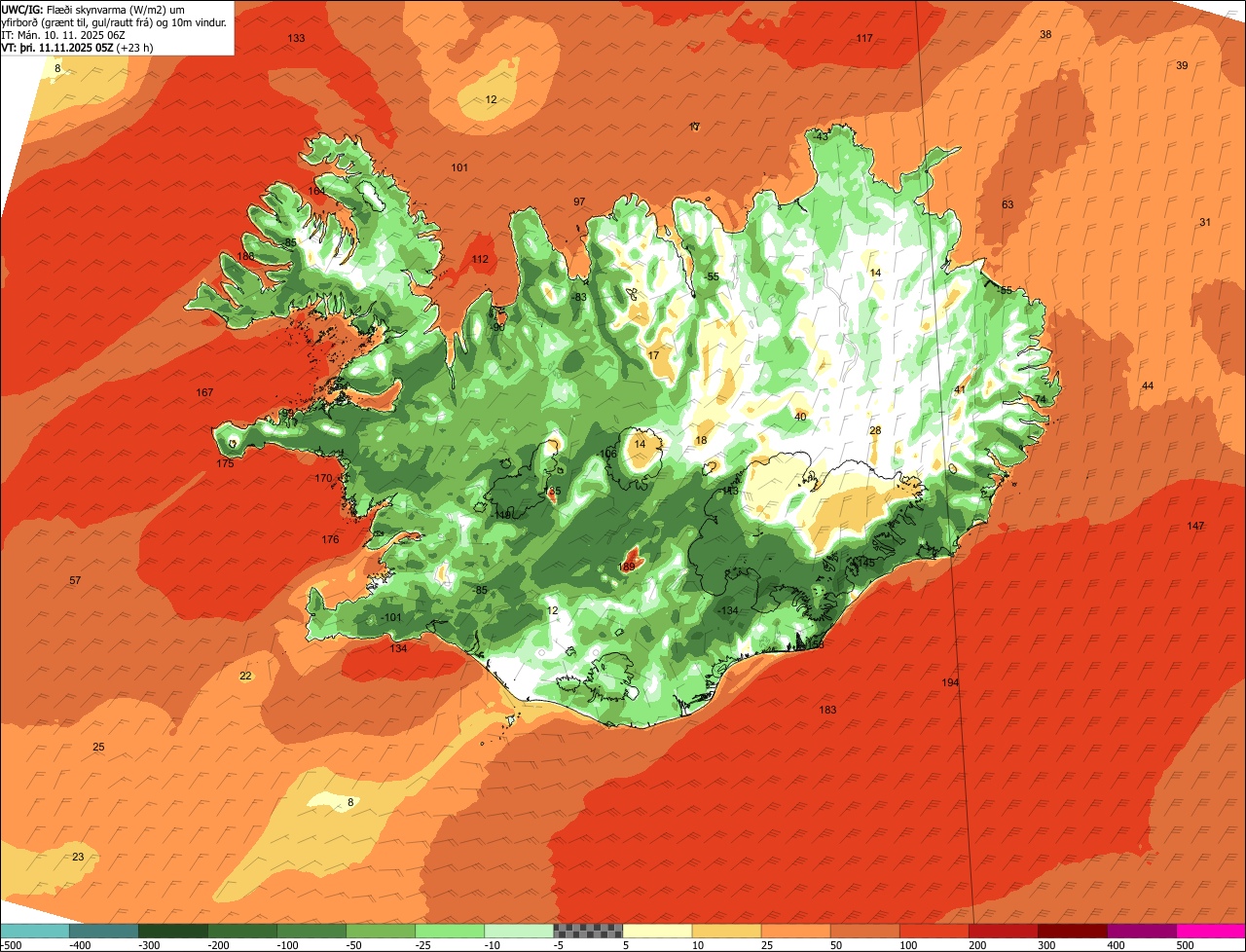Viewport: 1246px width, 952px height.
Task: Click the map value 183 over the southern ocean
Action: coord(827,710)
